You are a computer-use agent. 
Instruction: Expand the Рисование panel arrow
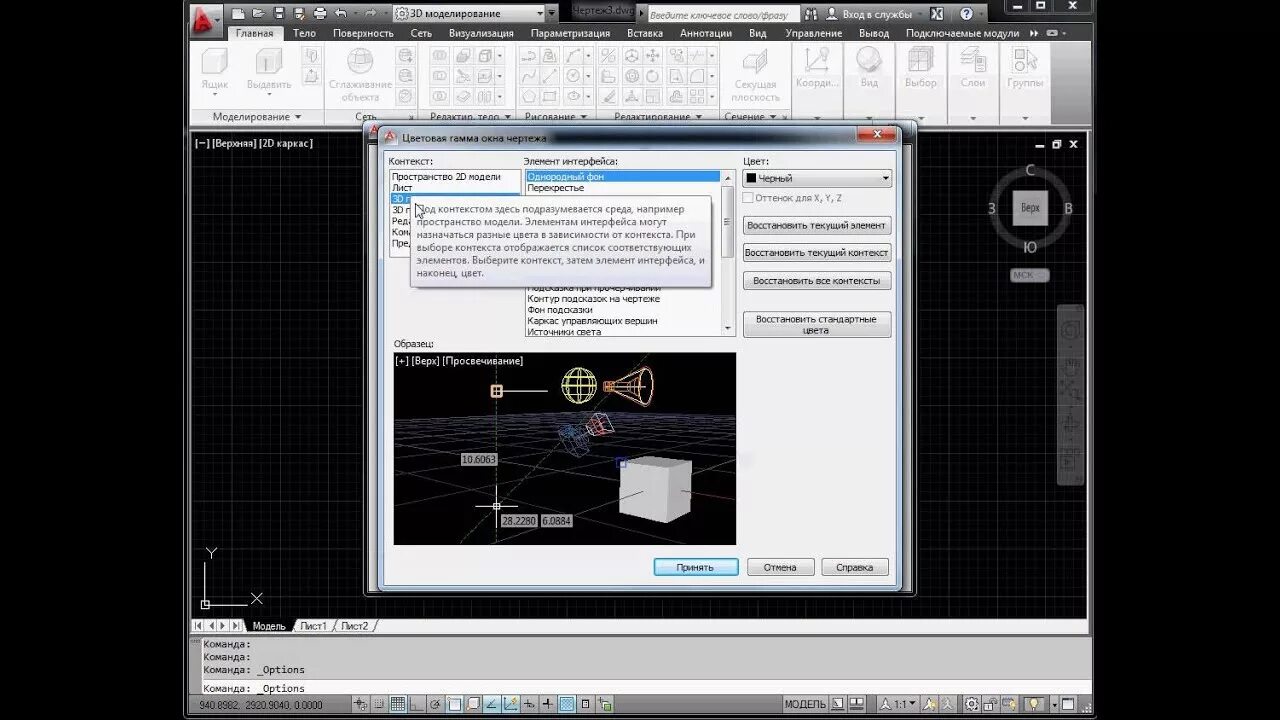pos(582,117)
